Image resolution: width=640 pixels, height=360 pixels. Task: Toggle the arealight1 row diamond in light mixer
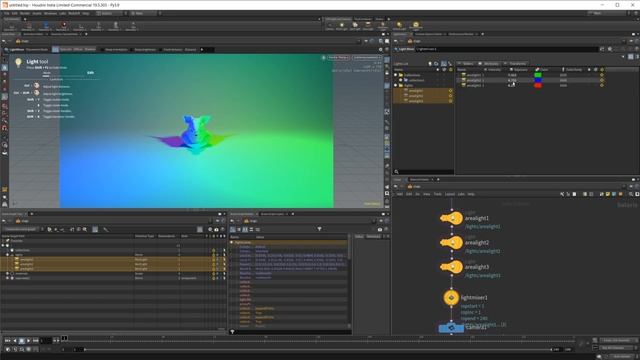[601, 75]
